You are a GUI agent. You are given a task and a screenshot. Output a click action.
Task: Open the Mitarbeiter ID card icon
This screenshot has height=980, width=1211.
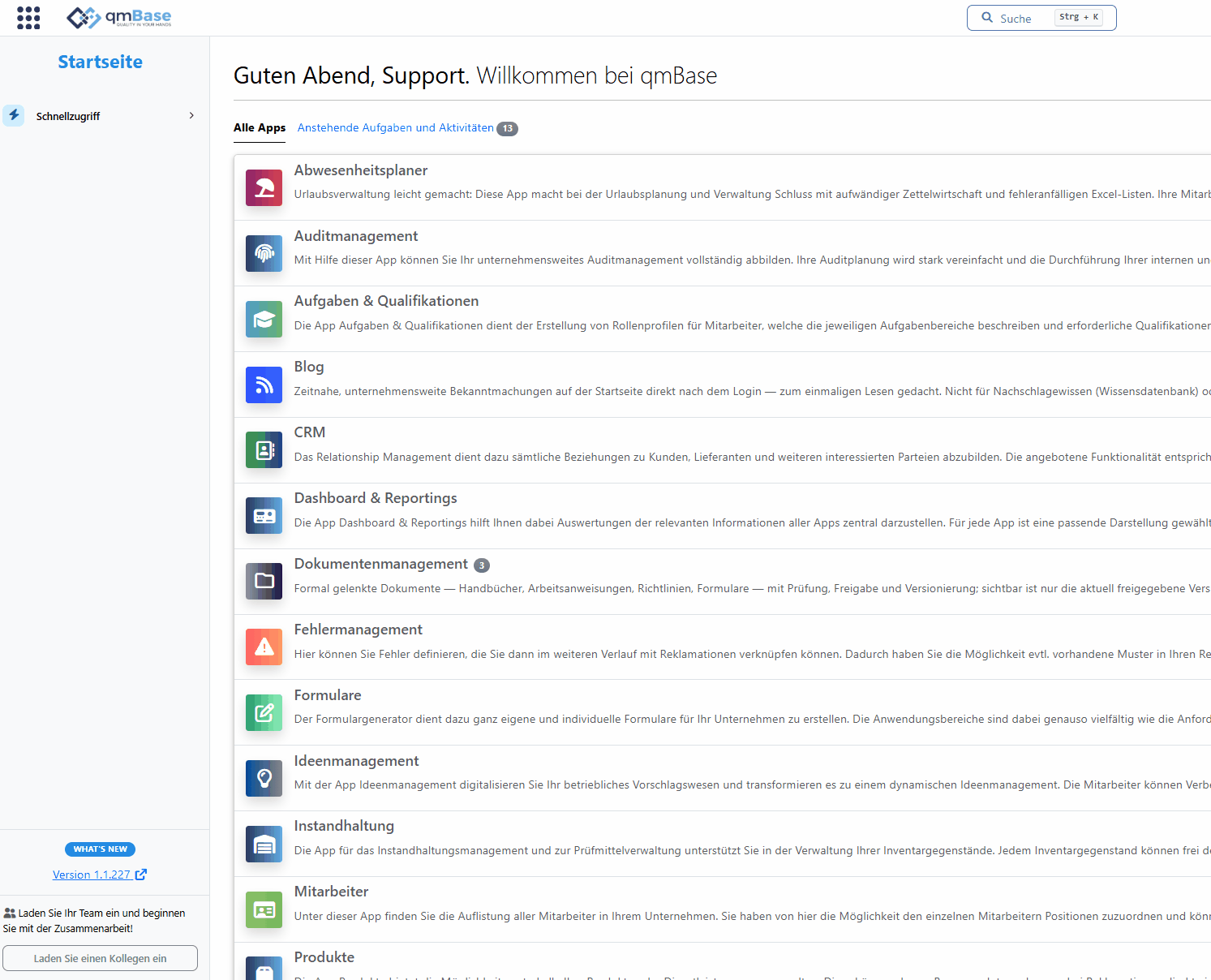point(264,909)
